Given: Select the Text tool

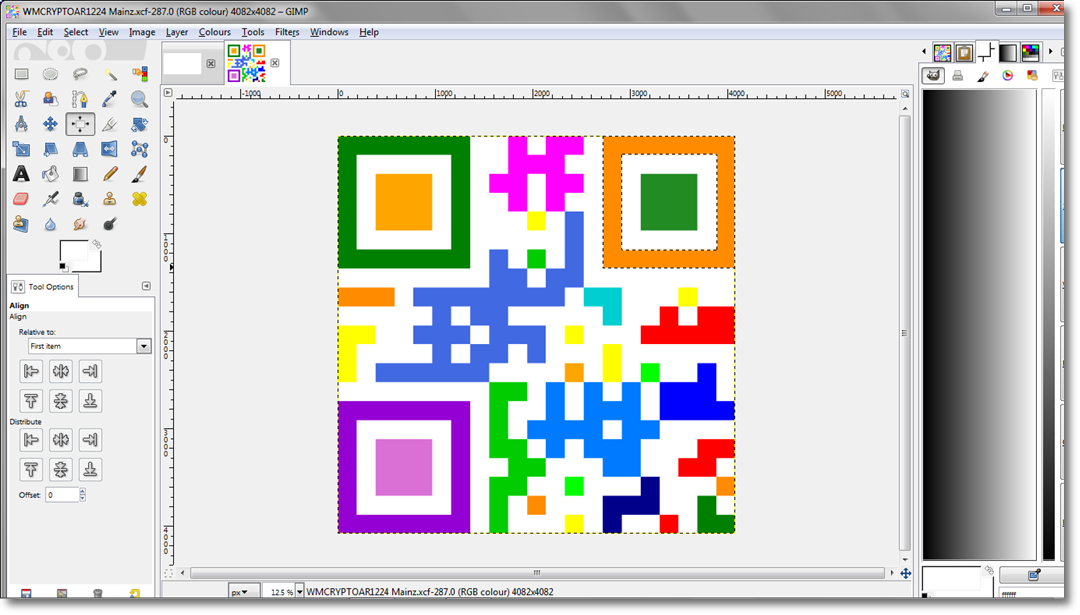Looking at the screenshot, I should (21, 174).
